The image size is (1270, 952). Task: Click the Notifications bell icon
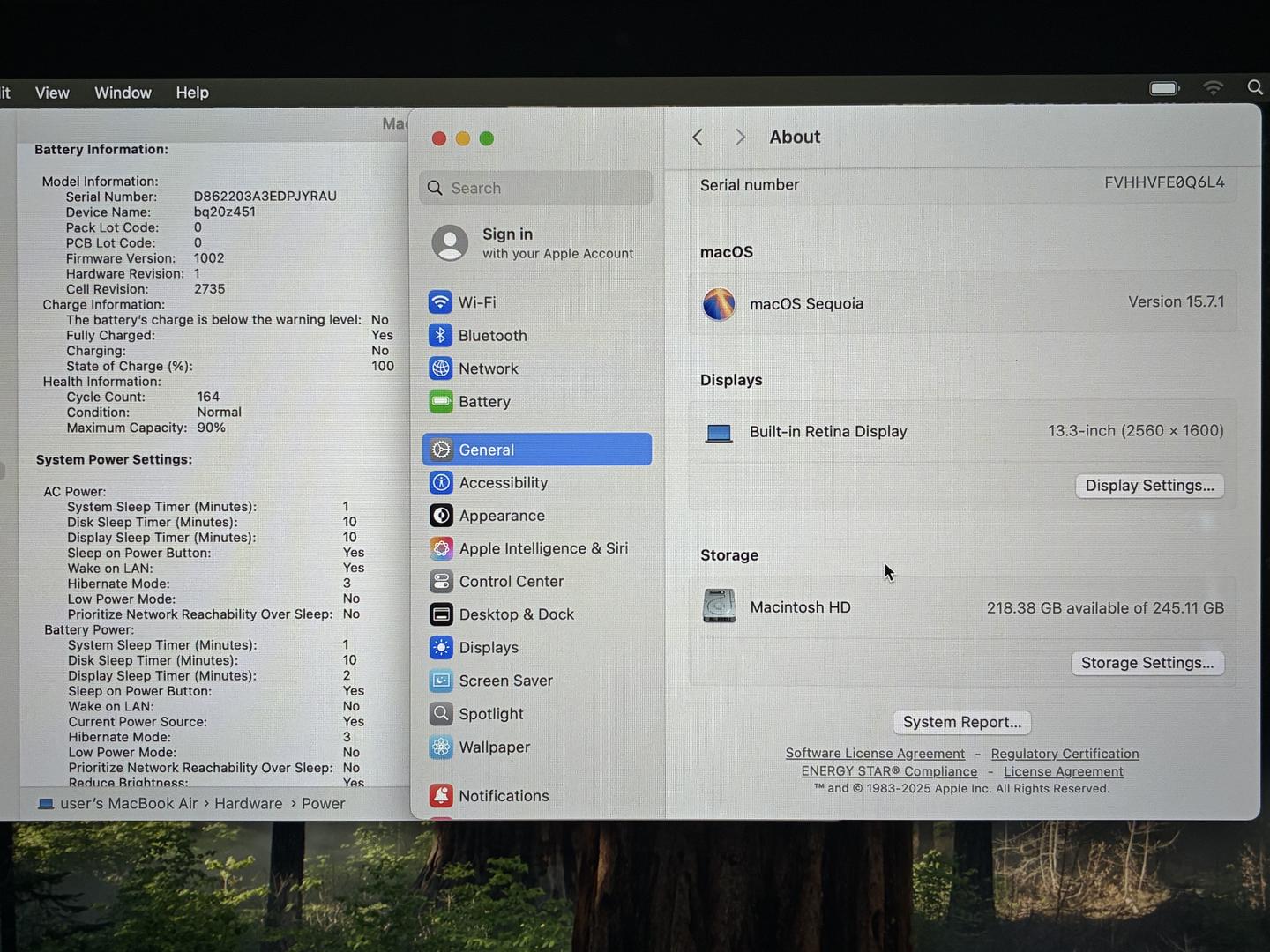point(441,796)
